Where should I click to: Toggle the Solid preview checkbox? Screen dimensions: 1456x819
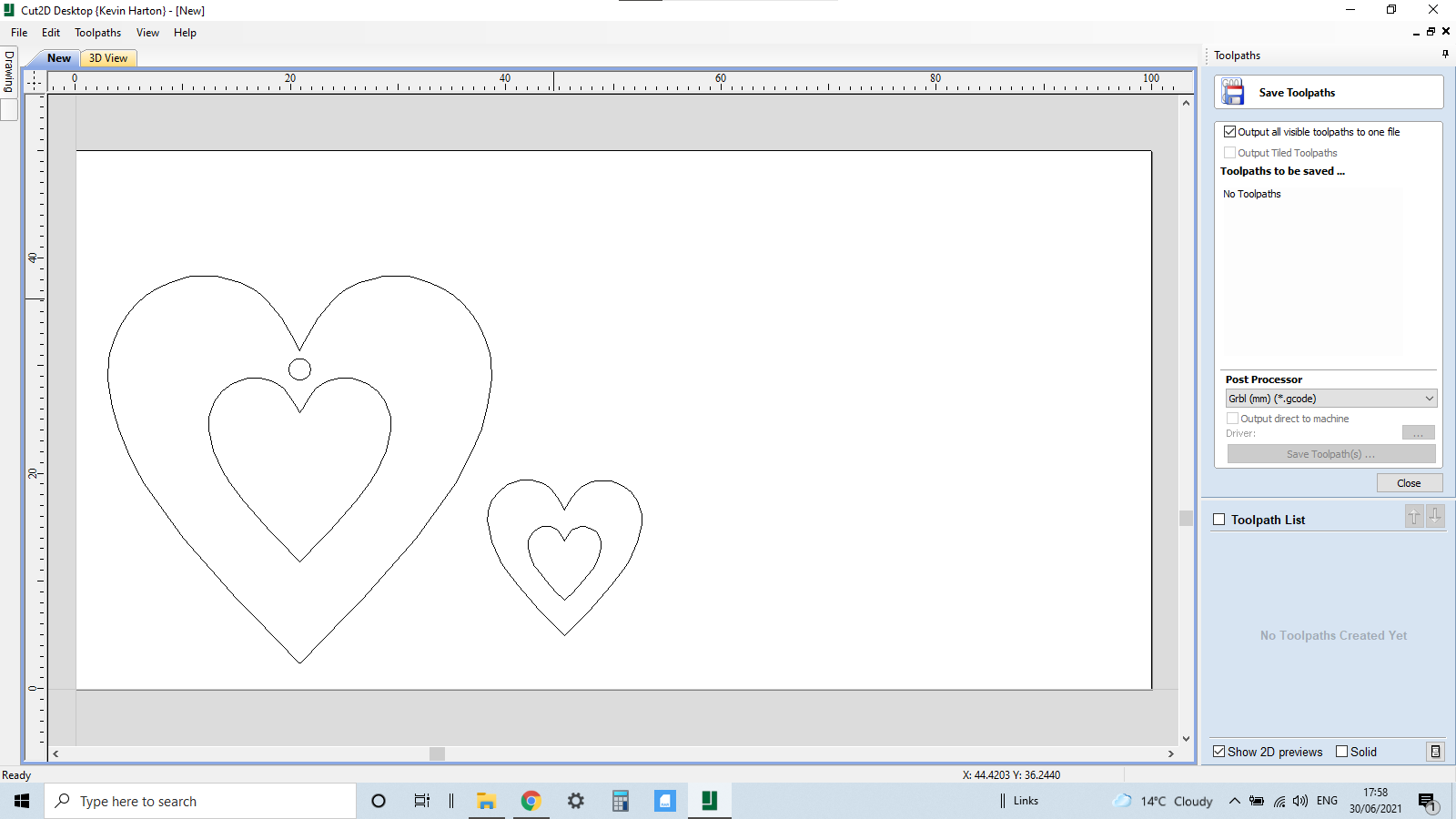tap(1341, 751)
